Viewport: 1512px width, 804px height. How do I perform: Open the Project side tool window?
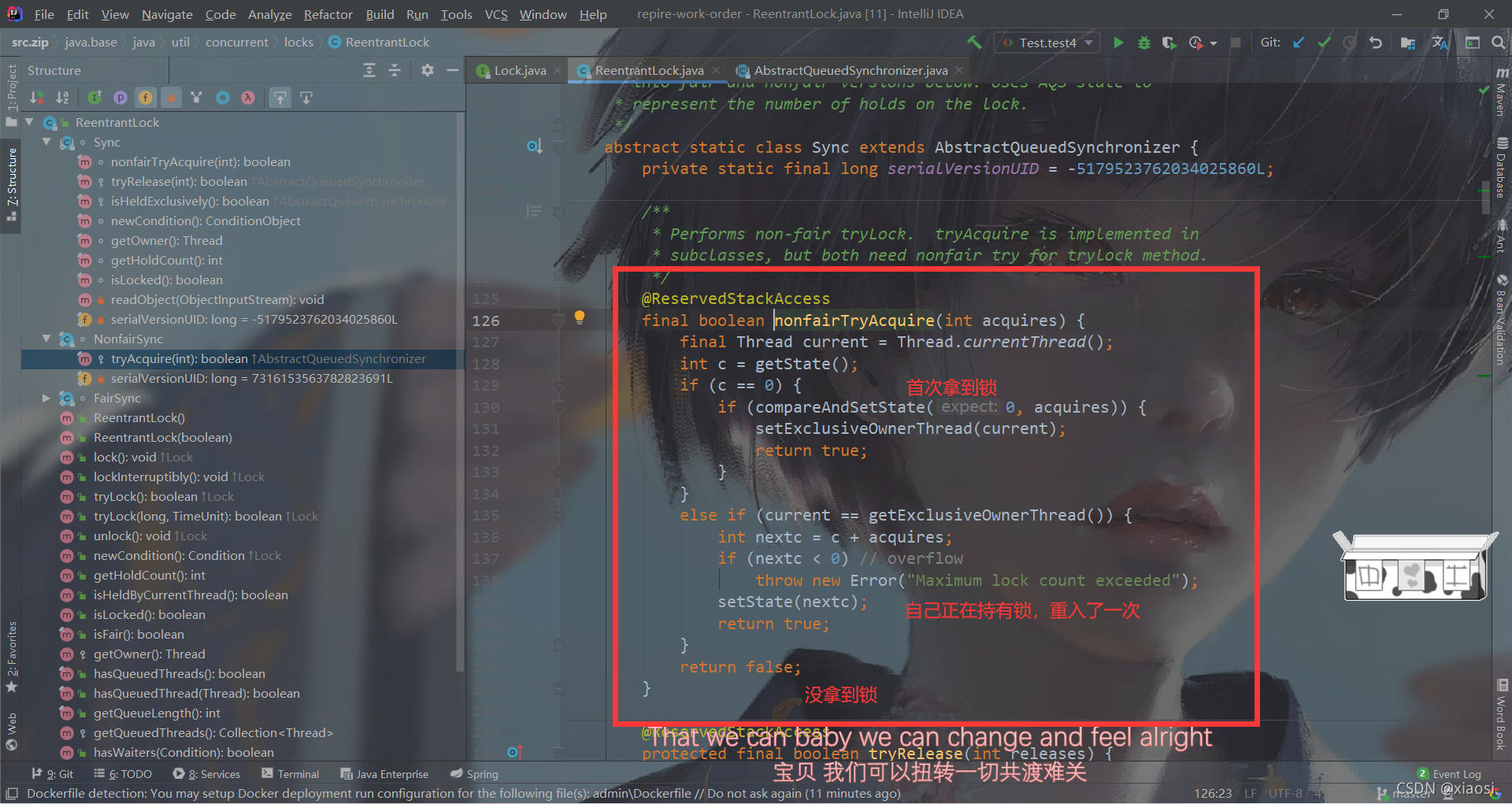pyautogui.click(x=12, y=94)
